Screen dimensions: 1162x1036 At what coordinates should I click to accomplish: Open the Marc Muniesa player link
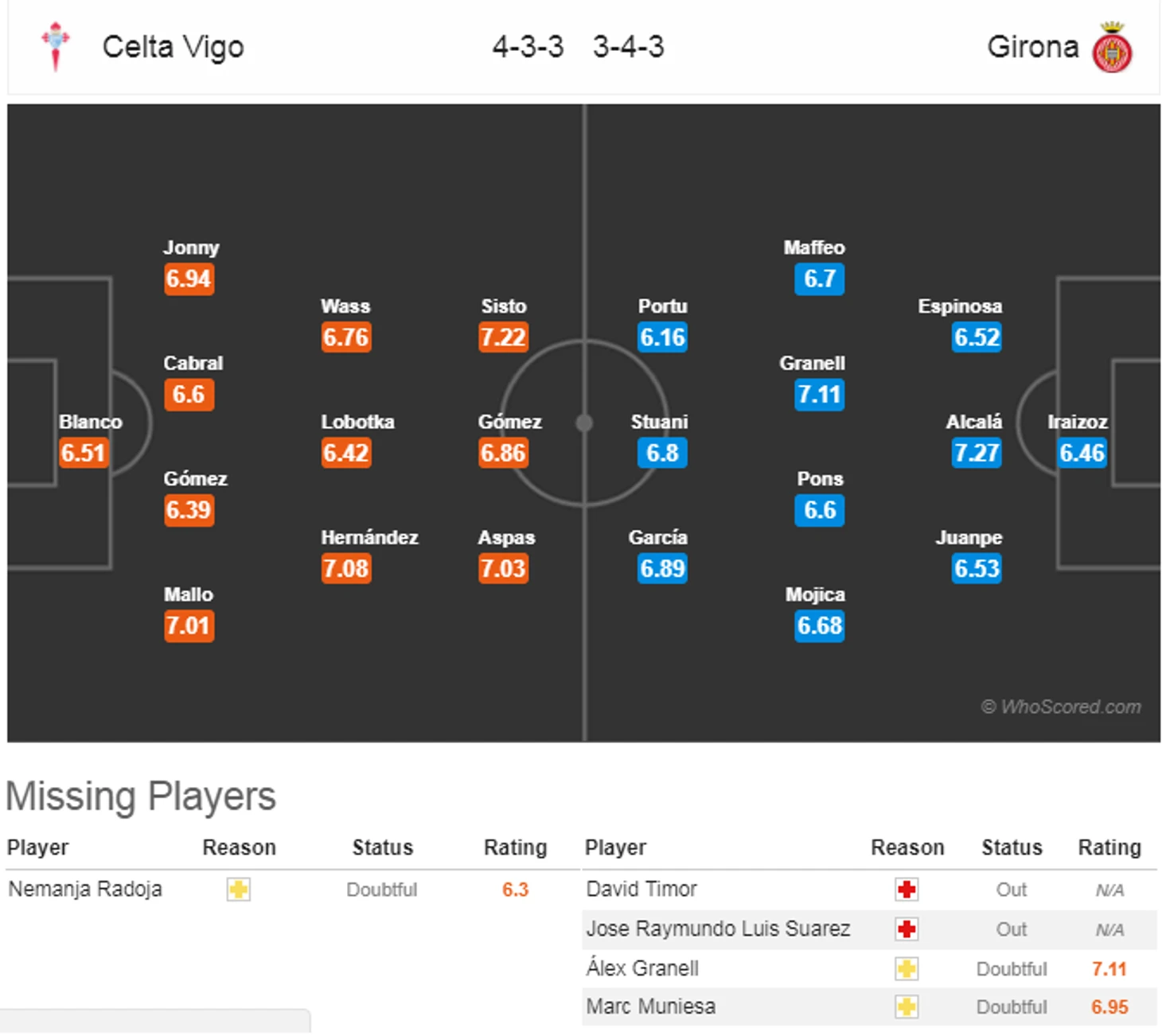pos(650,1007)
